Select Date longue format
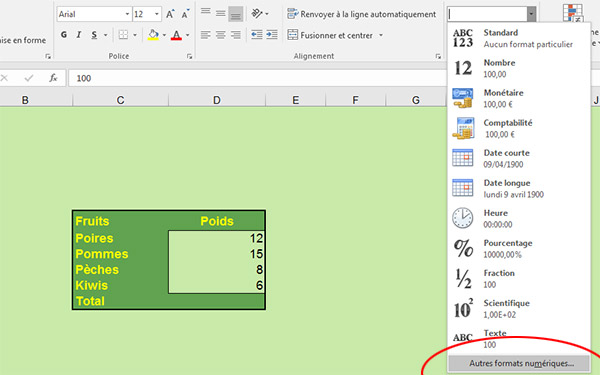 [518, 189]
